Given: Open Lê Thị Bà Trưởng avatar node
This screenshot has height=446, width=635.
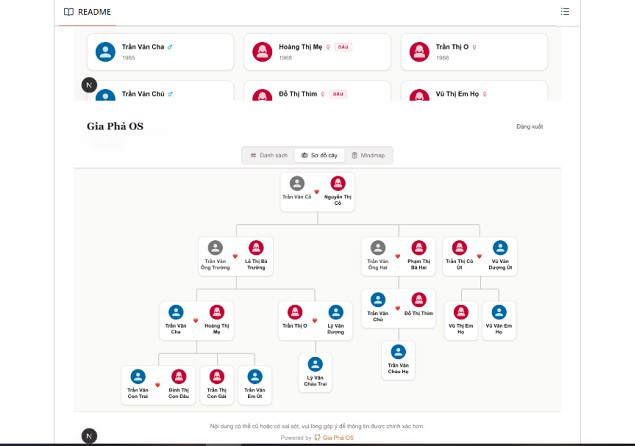Looking at the screenshot, I should click(256, 248).
